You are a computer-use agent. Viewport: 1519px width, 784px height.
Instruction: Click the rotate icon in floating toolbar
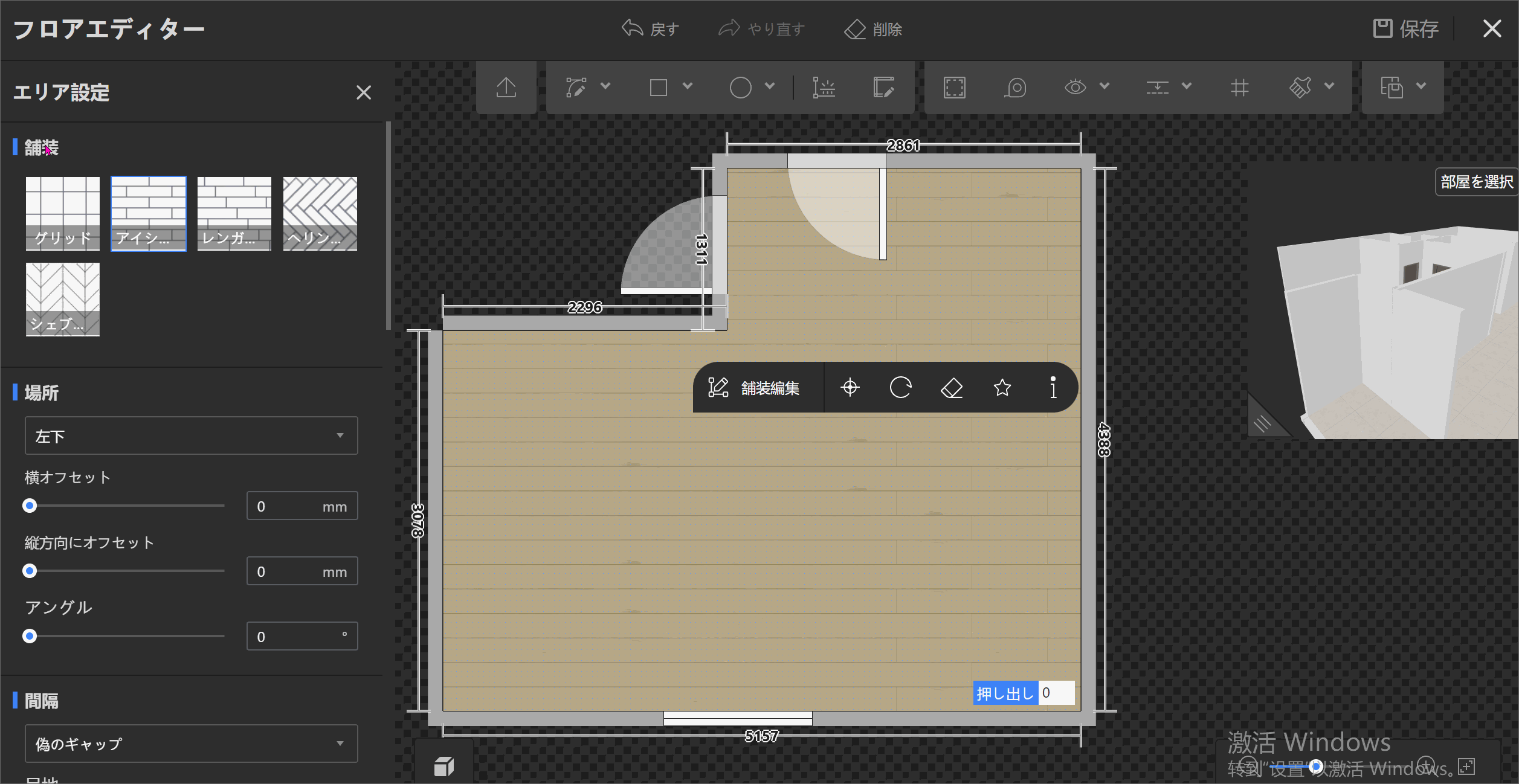click(900, 387)
